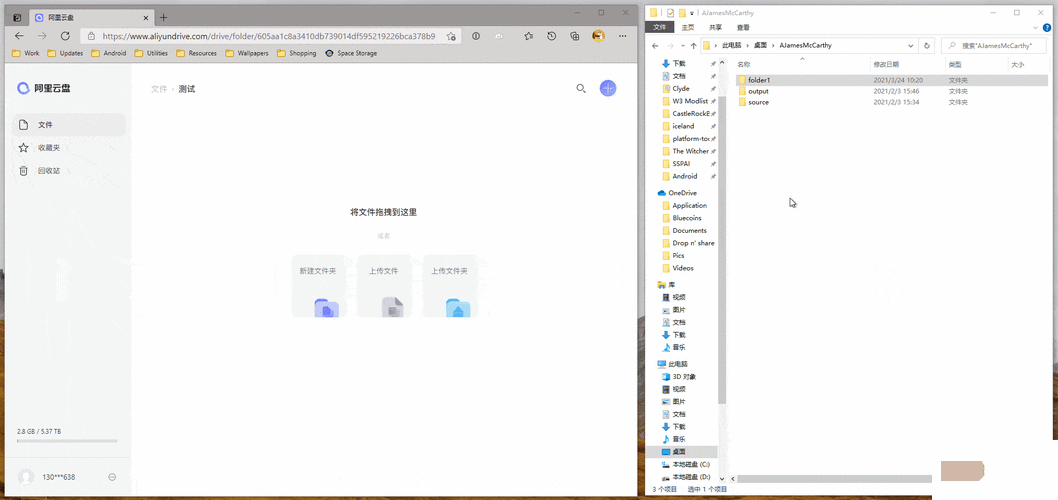Viewport: 1058px width, 500px height.
Task: Open a new browser tab with the plus button
Action: [163, 18]
